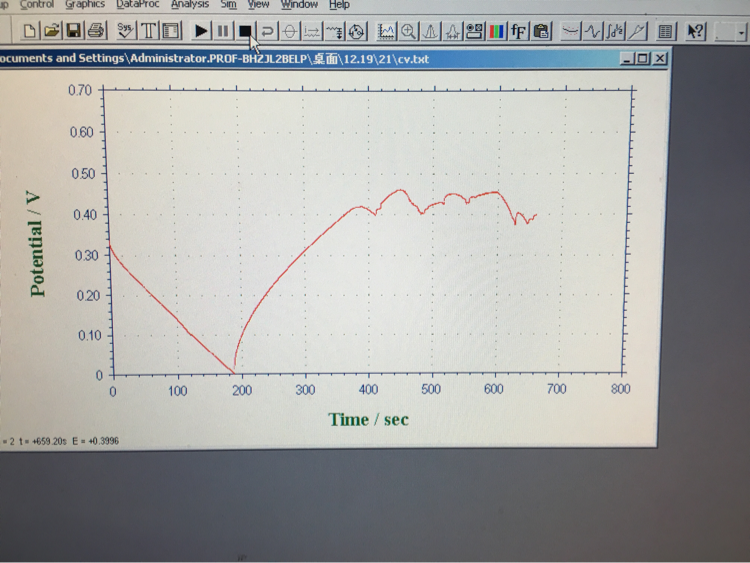750x563 pixels.
Task: Click the 0.40 potential axis value
Action: (85, 215)
